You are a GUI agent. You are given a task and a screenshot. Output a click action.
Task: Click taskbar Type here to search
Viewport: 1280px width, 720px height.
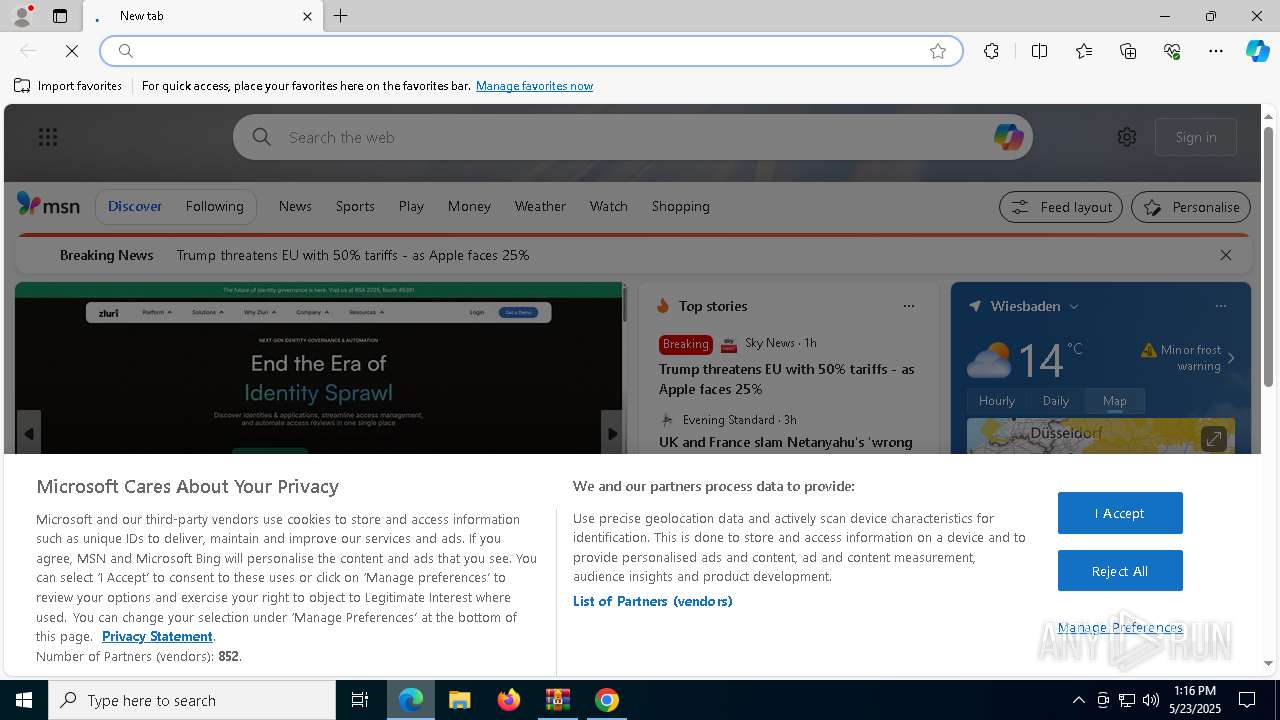tap(192, 700)
